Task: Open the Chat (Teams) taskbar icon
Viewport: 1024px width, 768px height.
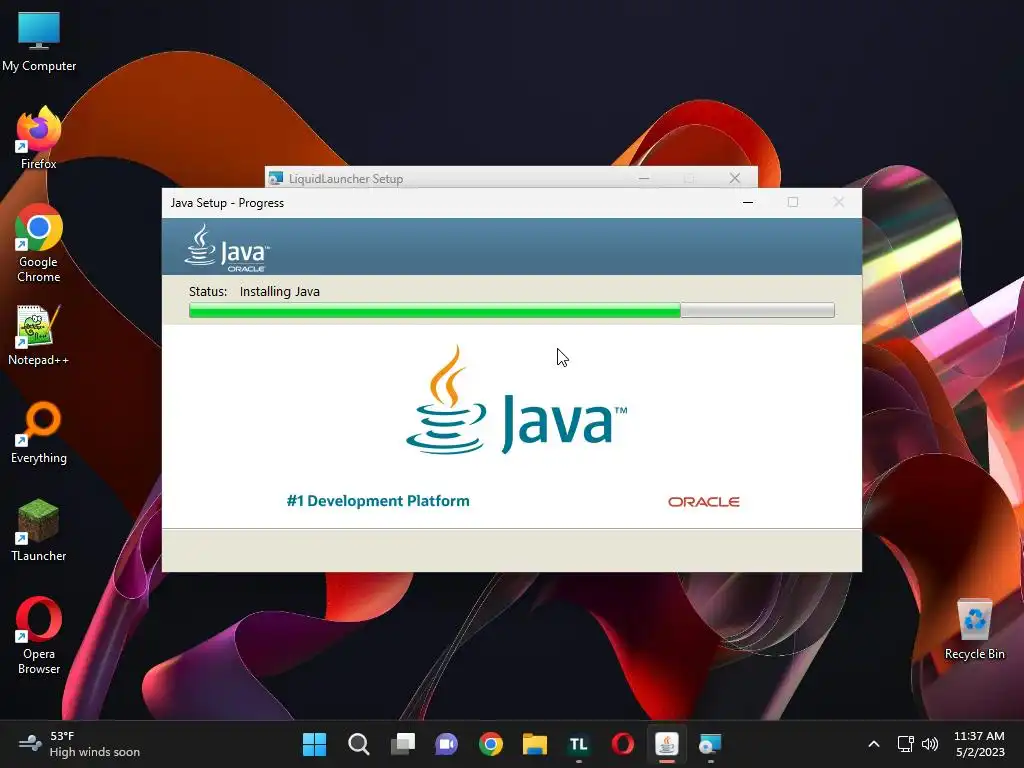Action: 447,744
